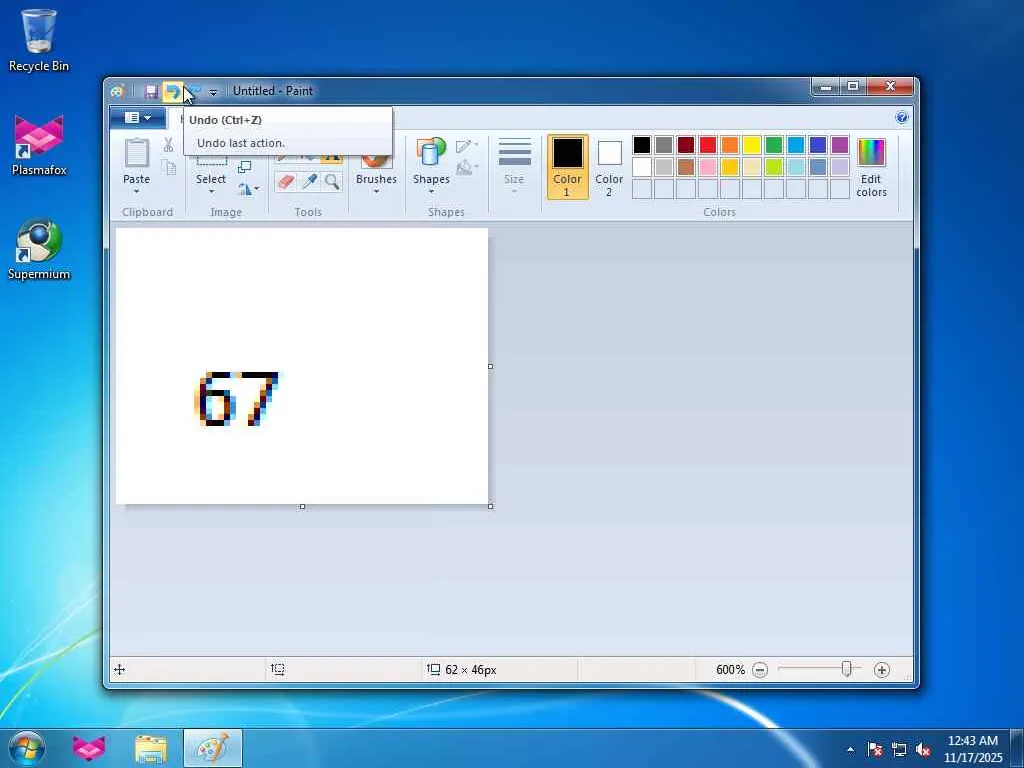Click the "67" drawing on the canvas
This screenshot has height=768, width=1024.
237,399
